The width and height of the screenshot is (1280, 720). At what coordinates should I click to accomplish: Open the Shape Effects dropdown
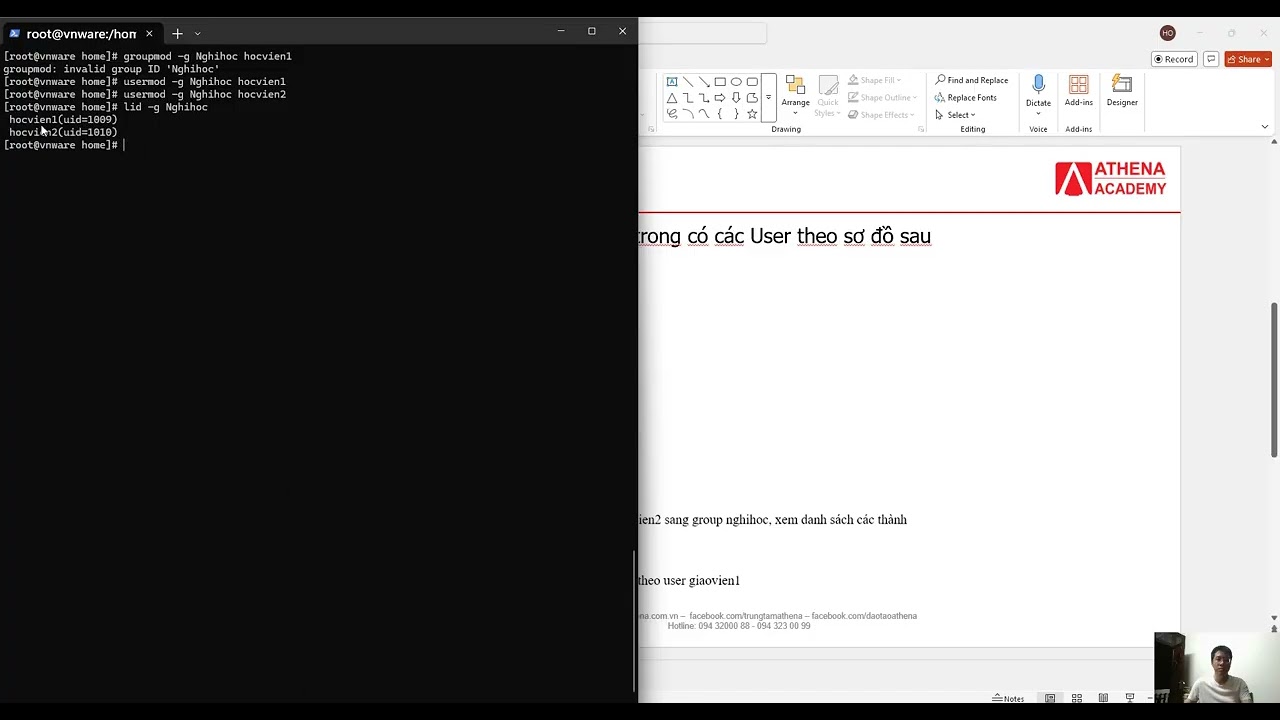click(882, 114)
